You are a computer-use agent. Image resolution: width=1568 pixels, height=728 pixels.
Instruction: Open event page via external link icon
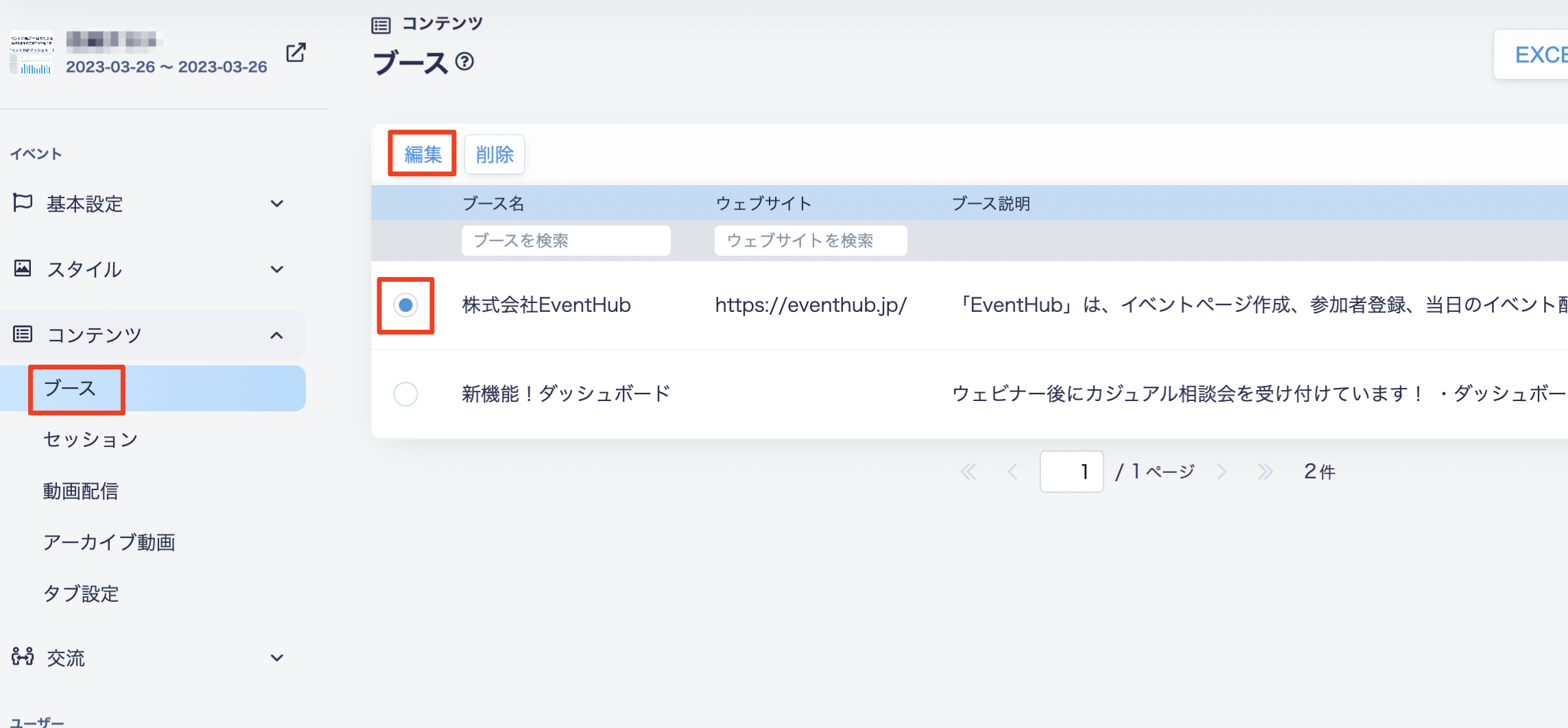tap(296, 53)
